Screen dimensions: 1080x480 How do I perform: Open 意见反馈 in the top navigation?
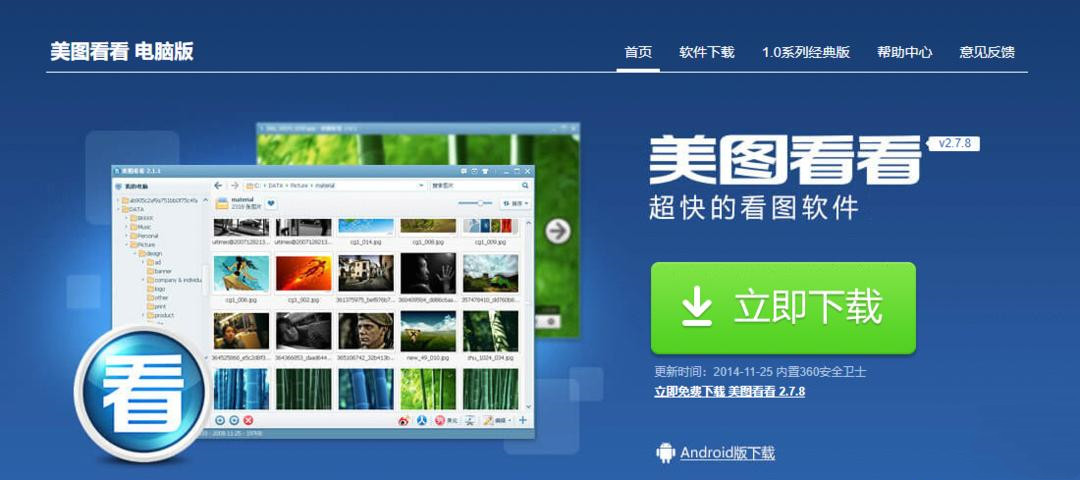click(987, 52)
